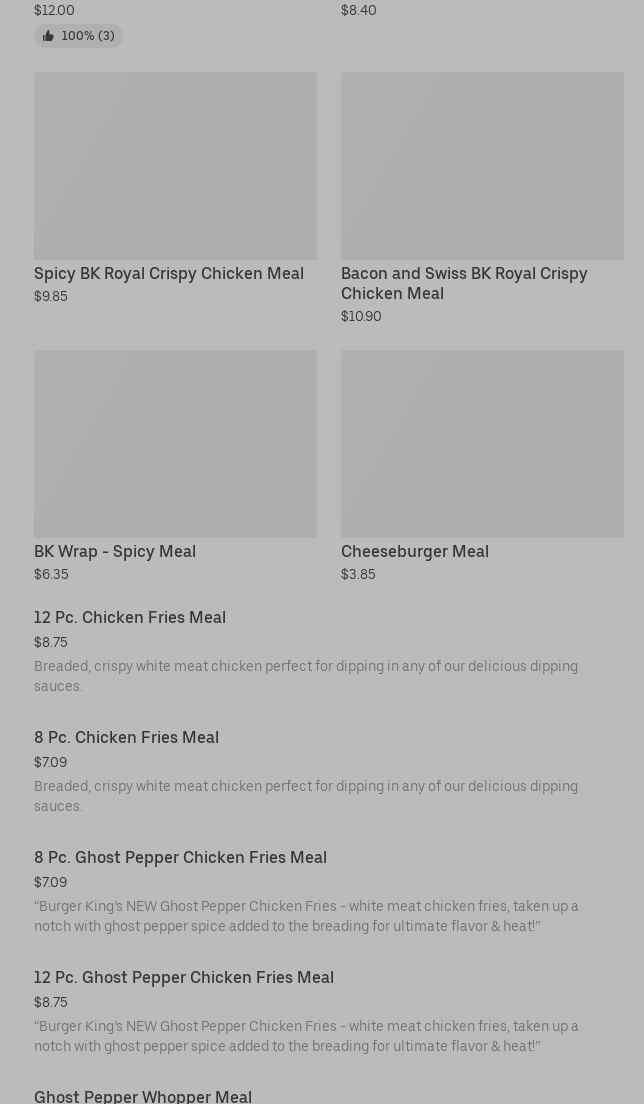The width and height of the screenshot is (644, 1104).
Task: Open the Bacon and Swiss BK Royal Crispy image
Action: coord(482,165)
